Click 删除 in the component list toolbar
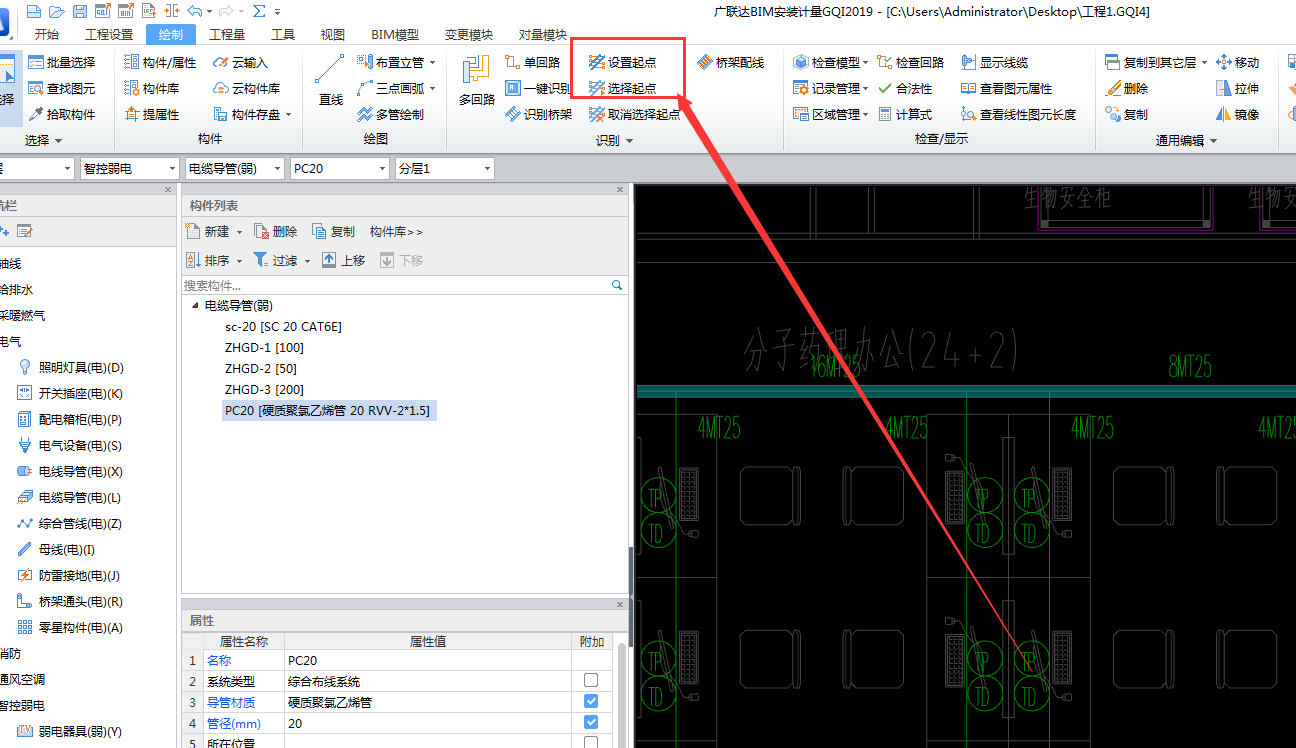Image resolution: width=1296 pixels, height=748 pixels. pos(276,231)
